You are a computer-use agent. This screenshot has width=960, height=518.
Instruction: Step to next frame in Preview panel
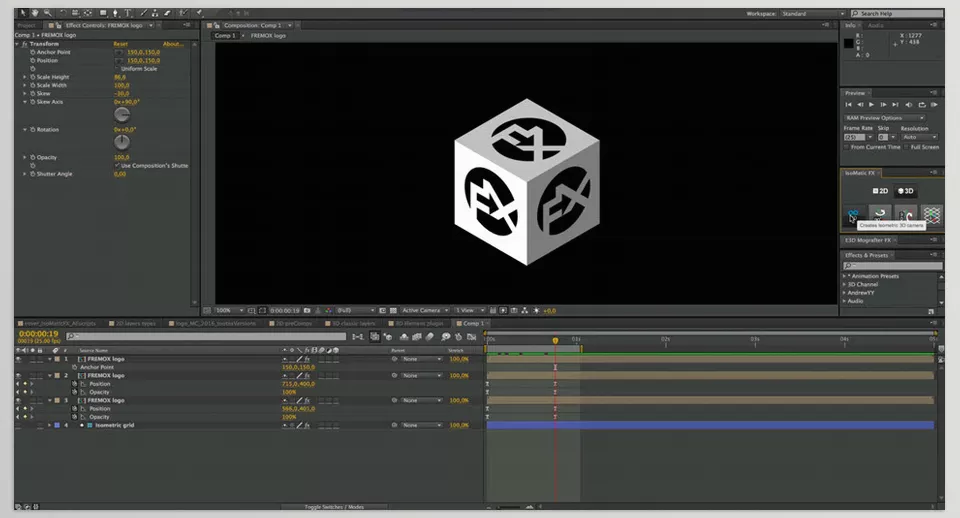pyautogui.click(x=883, y=105)
